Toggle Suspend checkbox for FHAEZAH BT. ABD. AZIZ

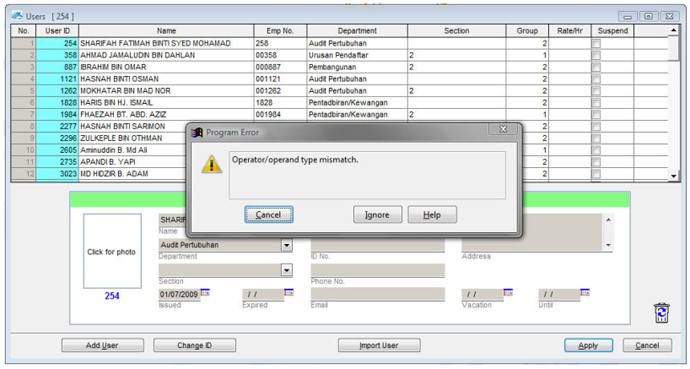point(596,115)
